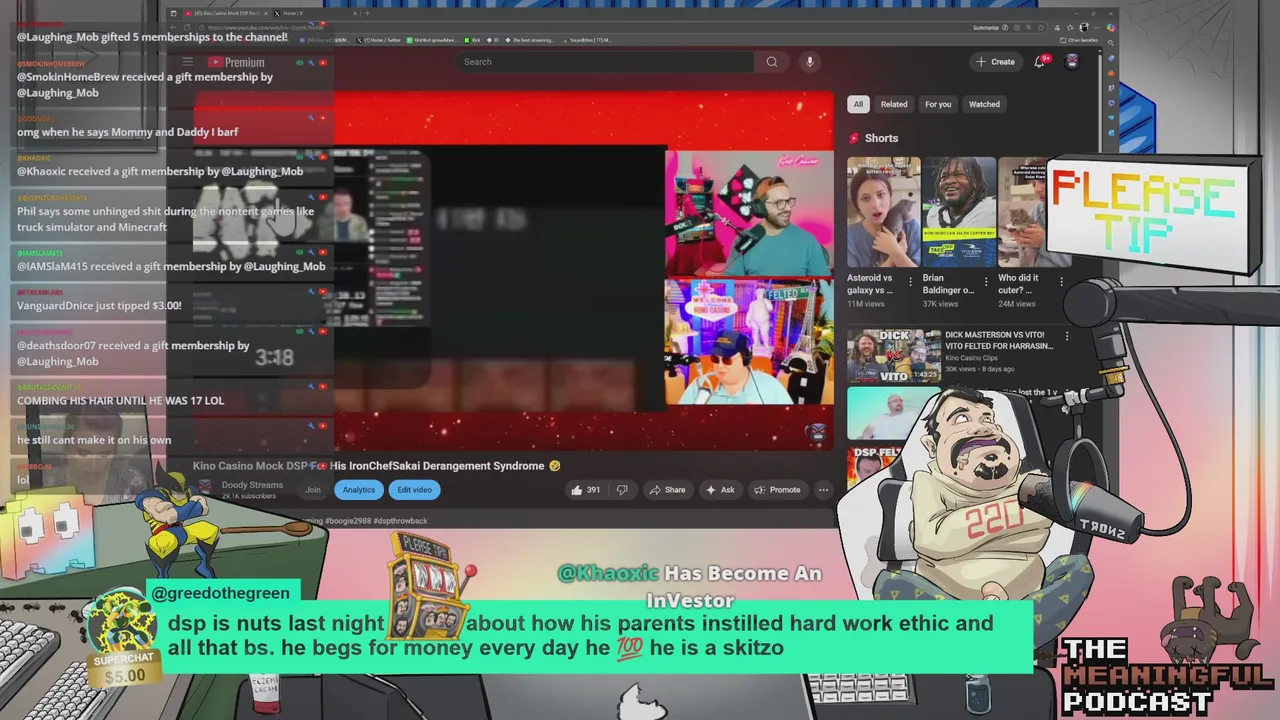Open options for Asteroid vs galaxy short
The width and height of the screenshot is (1280, 720).
tap(910, 282)
